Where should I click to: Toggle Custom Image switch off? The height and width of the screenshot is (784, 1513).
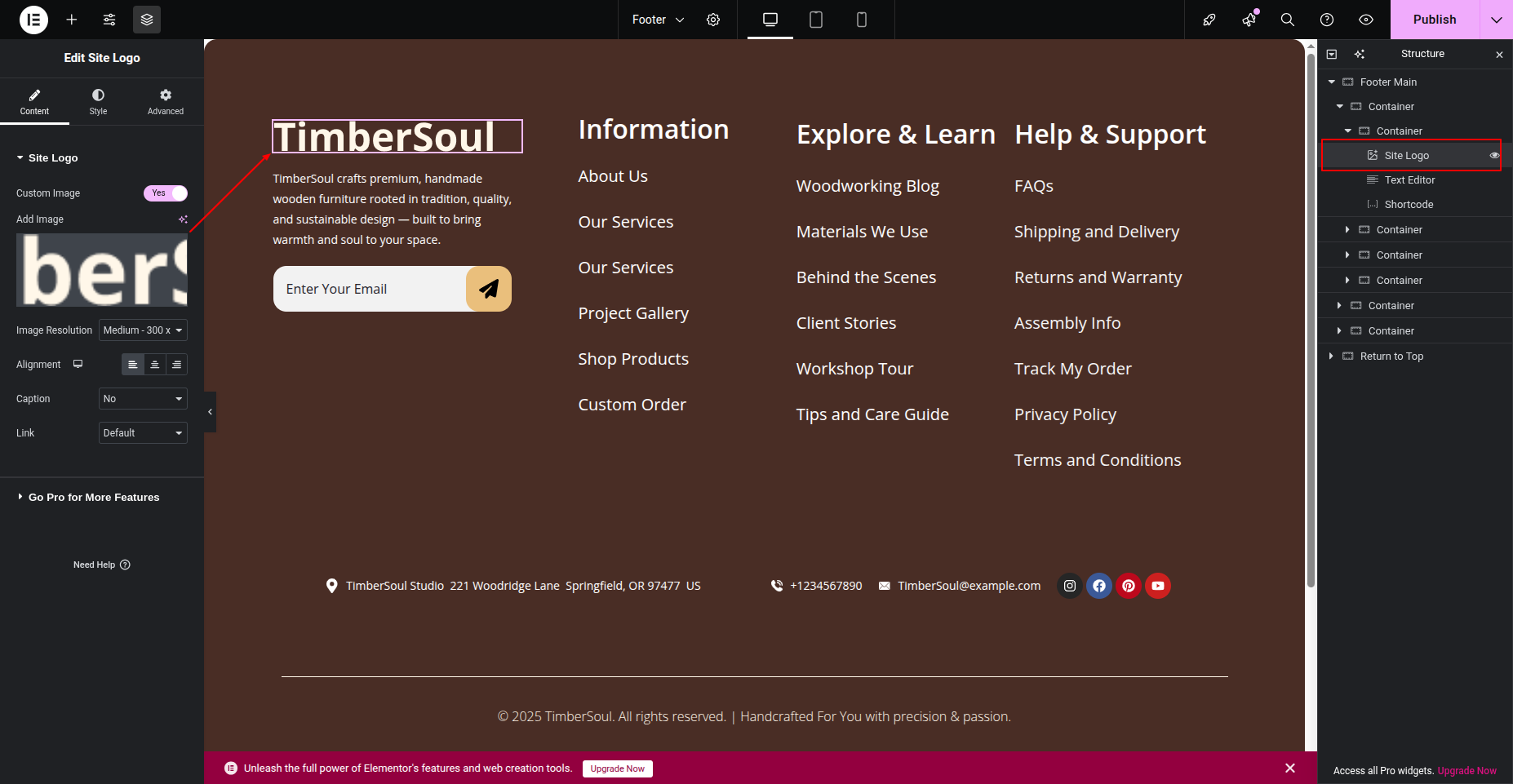166,193
